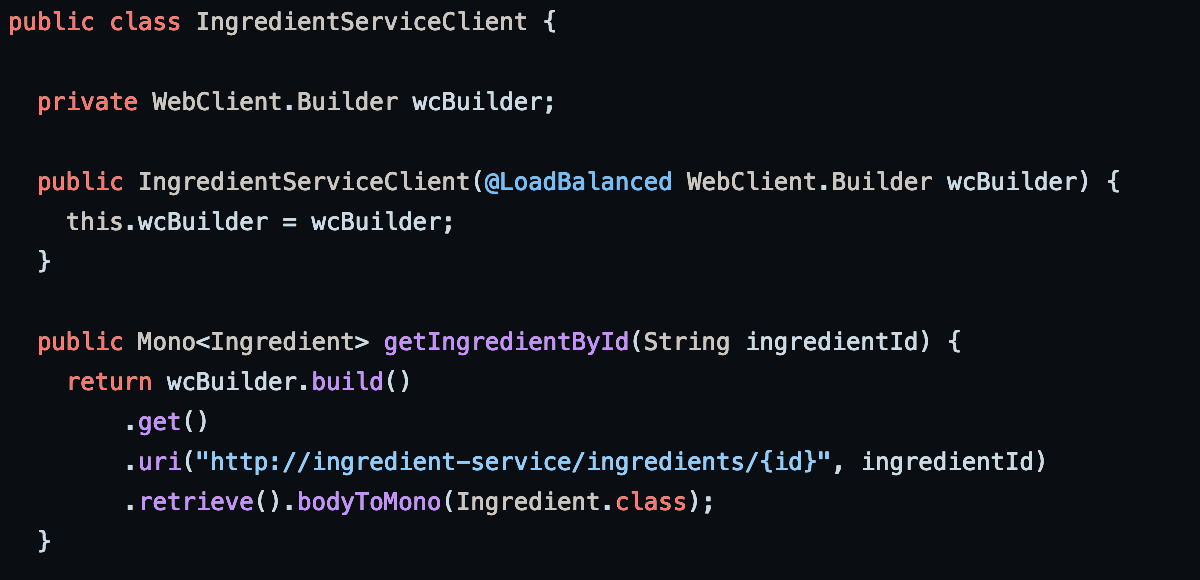
Task: Click the ingredient-service URL string
Action: pyautogui.click(x=513, y=462)
